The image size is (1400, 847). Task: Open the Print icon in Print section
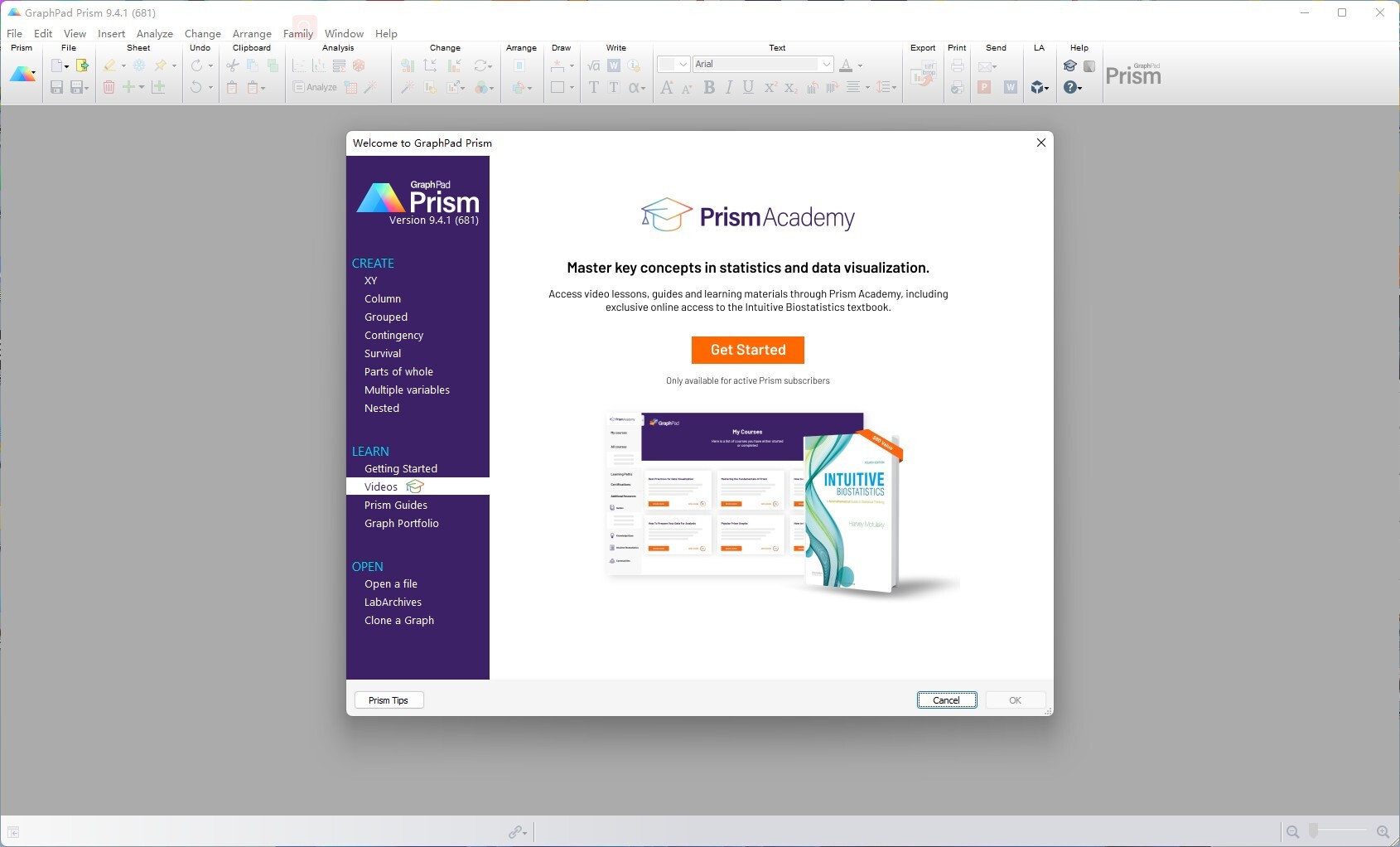pos(957,65)
